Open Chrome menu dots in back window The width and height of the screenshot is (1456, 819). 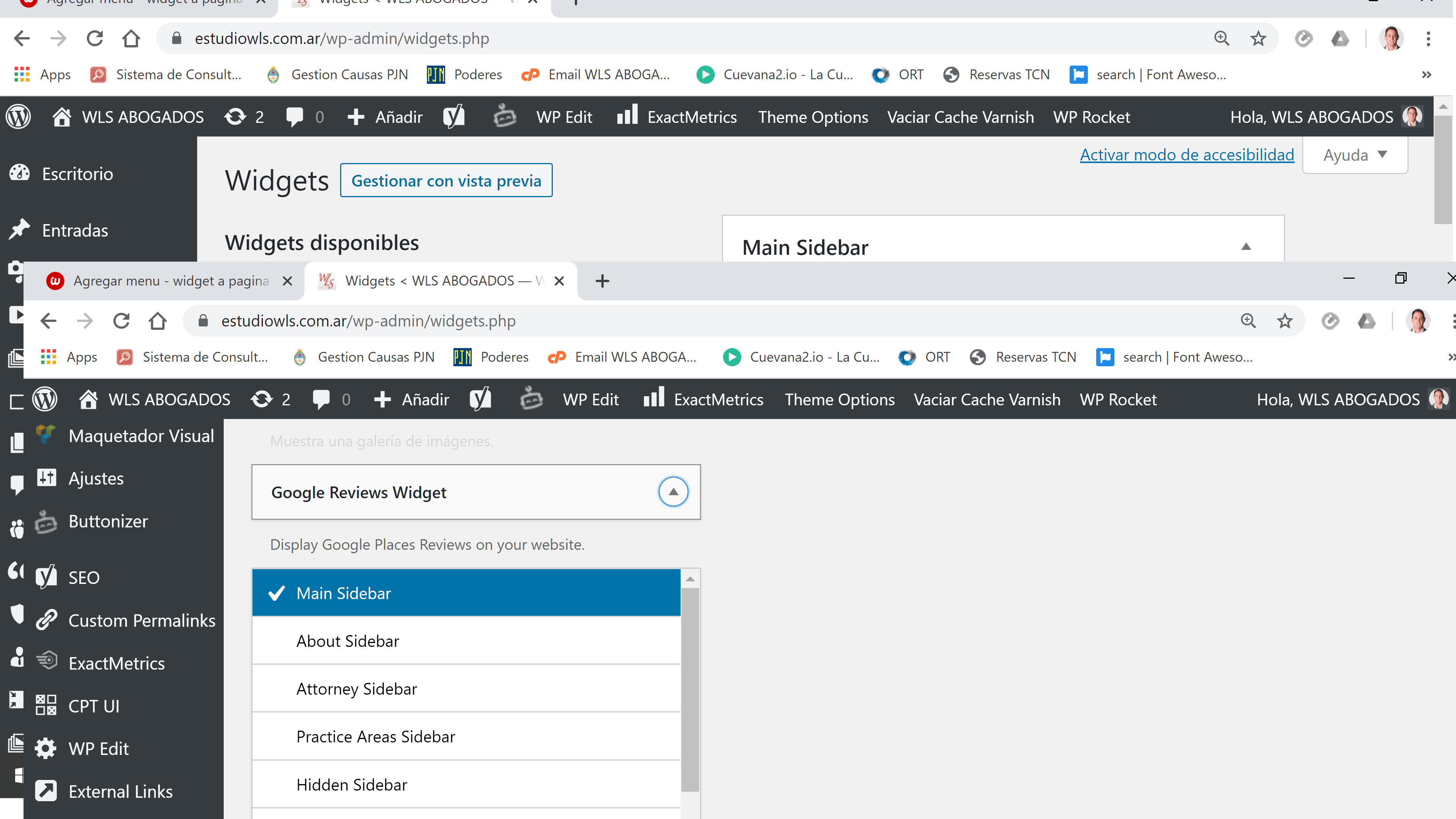pyautogui.click(x=1428, y=38)
